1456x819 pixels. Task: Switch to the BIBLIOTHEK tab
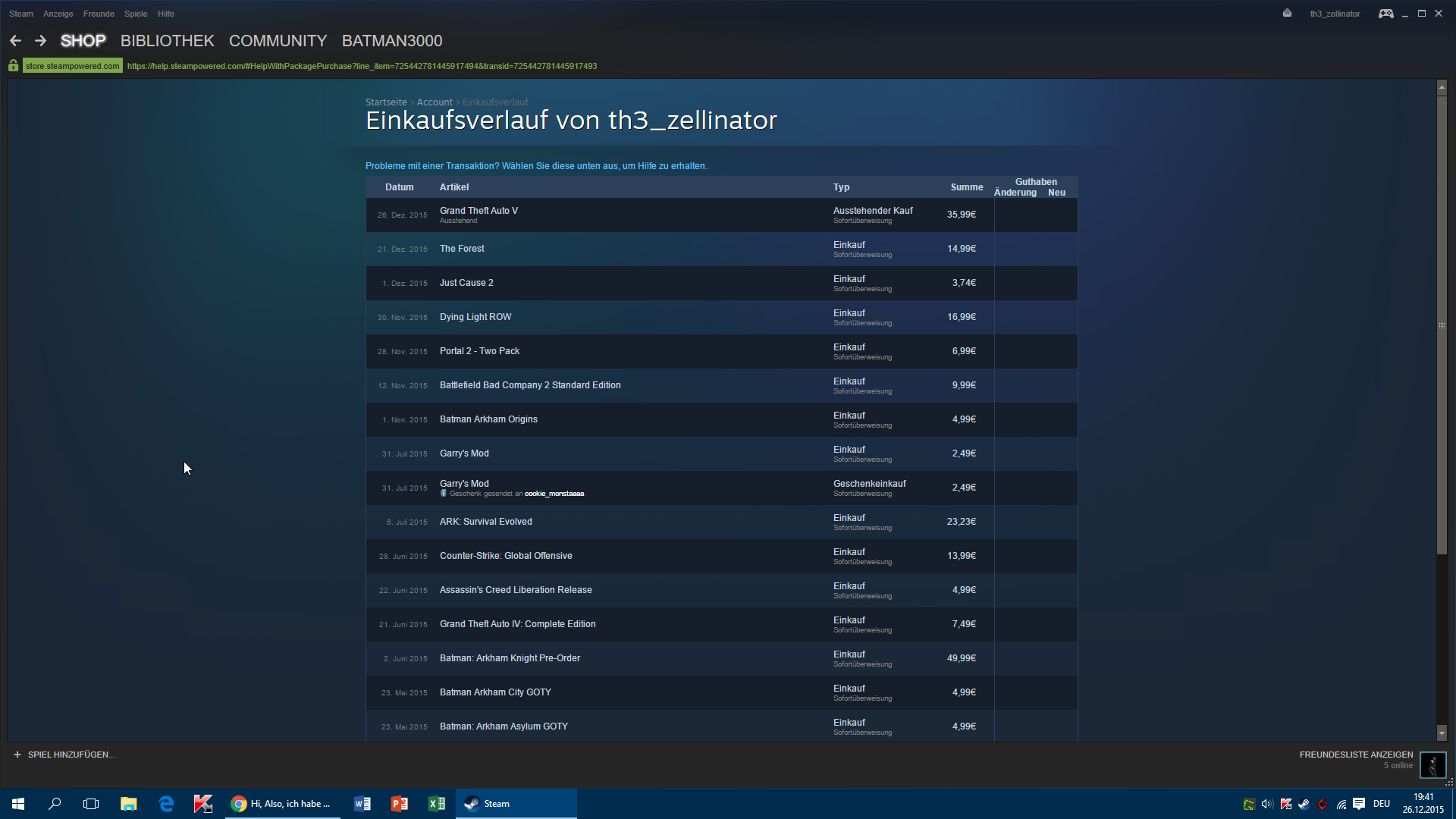click(167, 41)
